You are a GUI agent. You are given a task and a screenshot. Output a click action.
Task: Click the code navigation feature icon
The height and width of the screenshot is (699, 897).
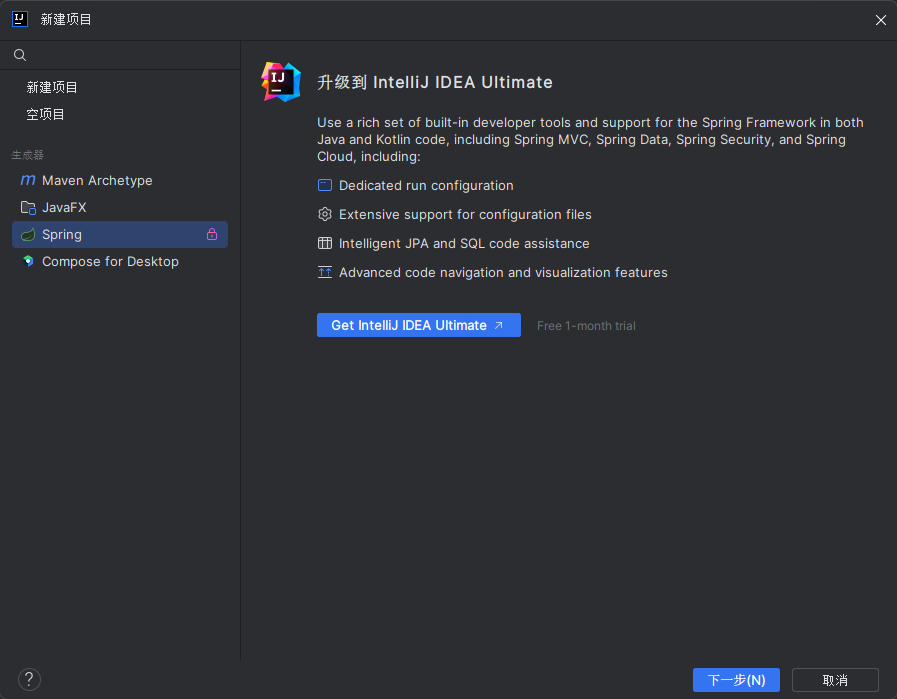(325, 273)
